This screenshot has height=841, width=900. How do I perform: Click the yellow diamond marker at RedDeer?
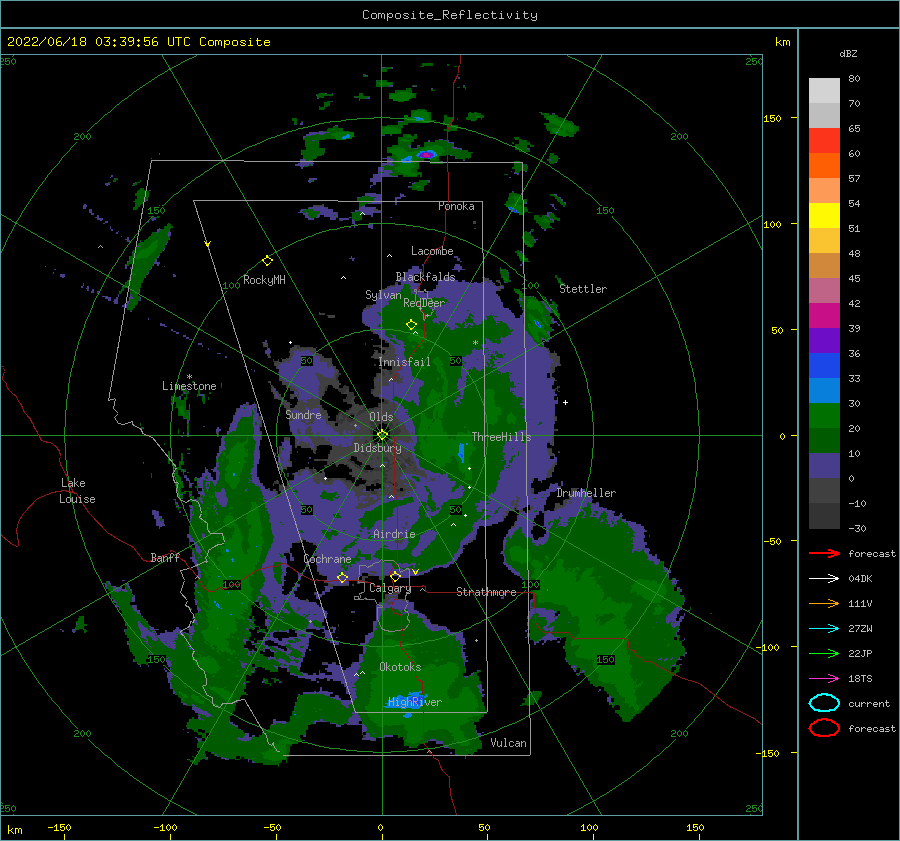pos(411,325)
